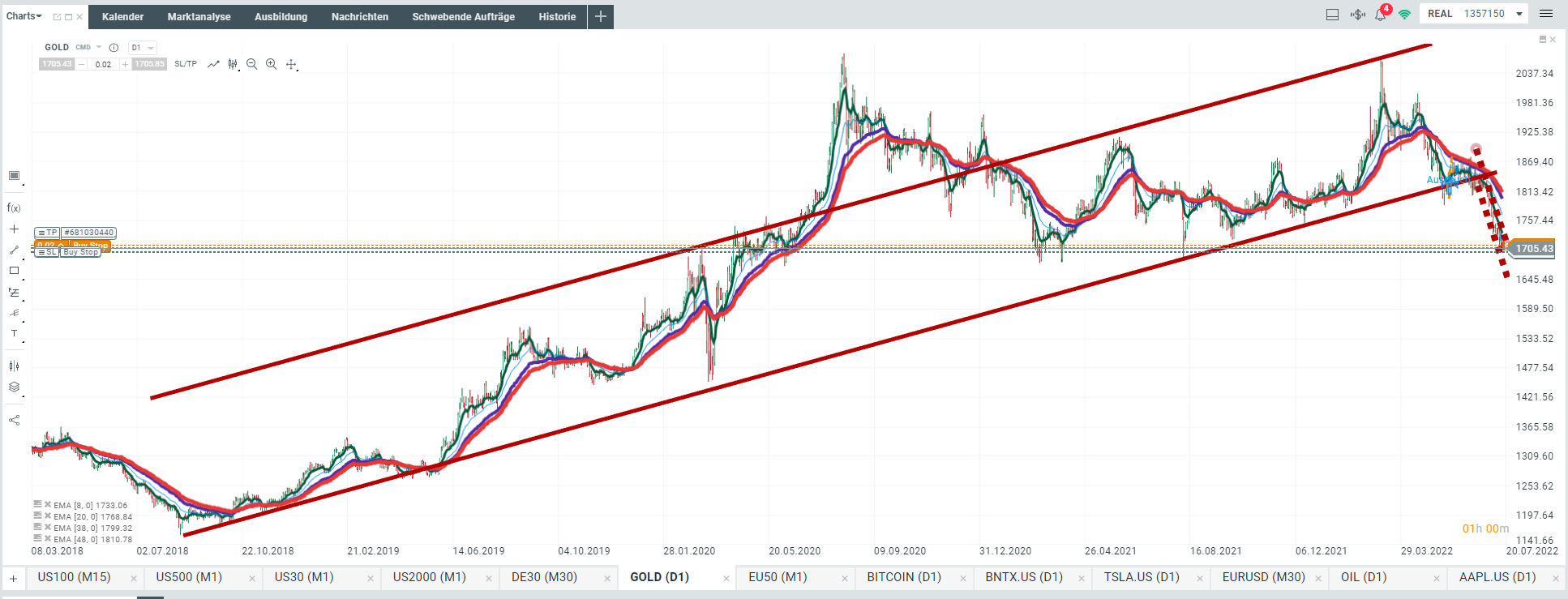Open the D1 timeframe dropdown
The height and width of the screenshot is (599, 1568).
(142, 48)
